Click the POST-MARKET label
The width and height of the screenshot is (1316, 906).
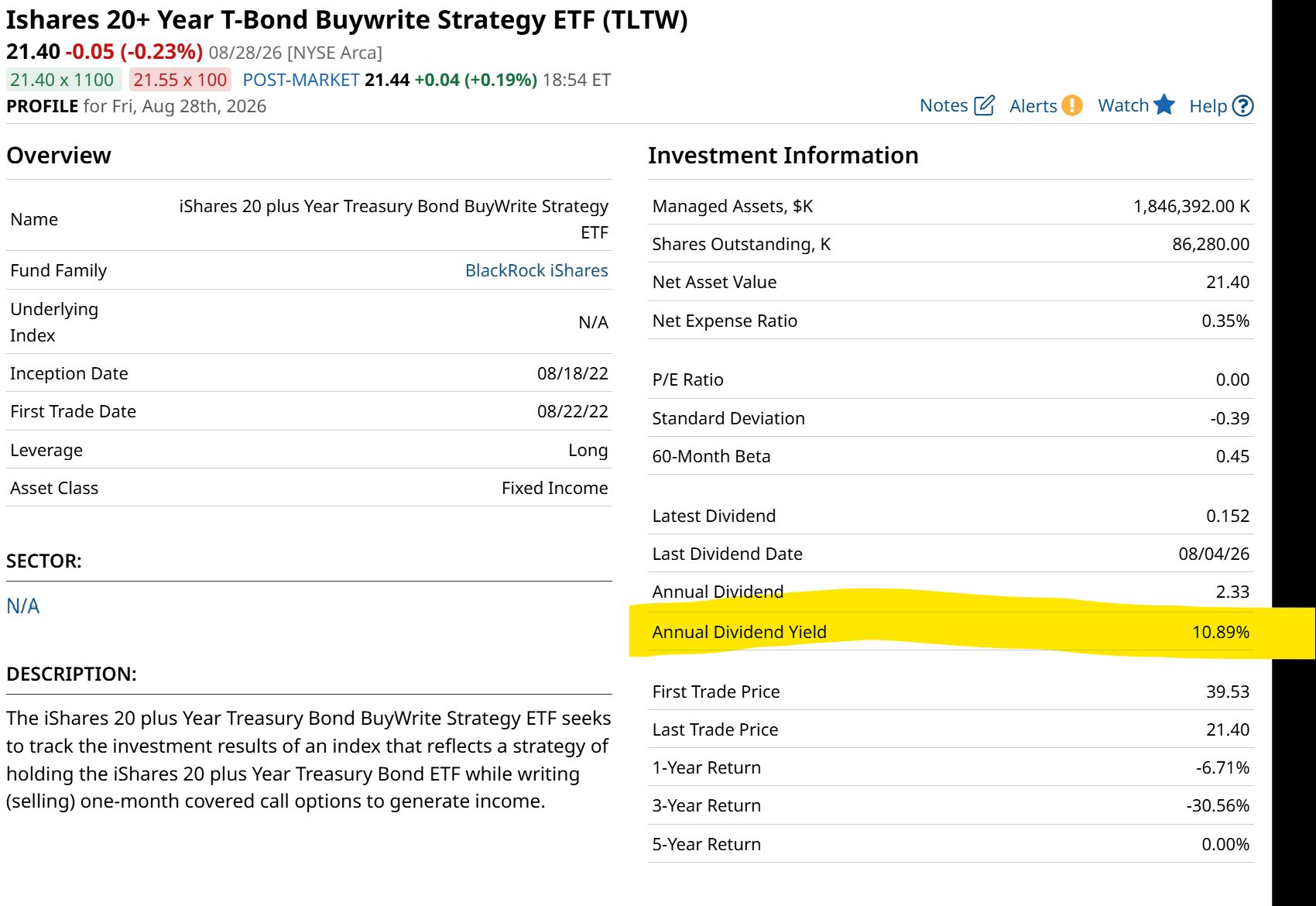point(301,80)
